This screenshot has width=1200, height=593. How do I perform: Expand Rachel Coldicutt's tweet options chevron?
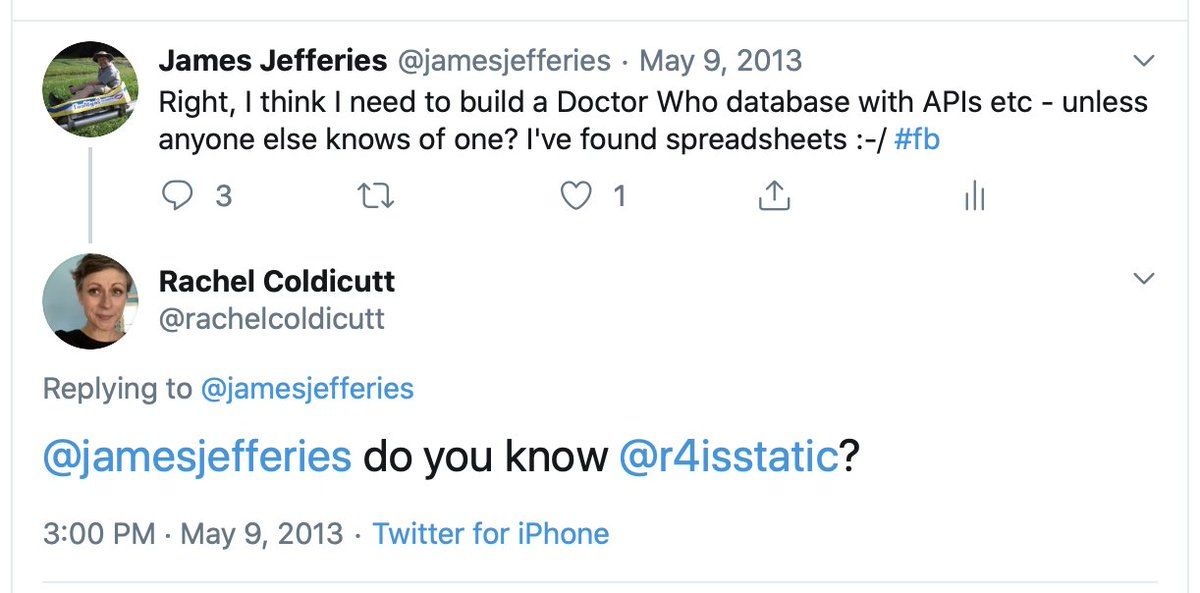coord(1144,279)
